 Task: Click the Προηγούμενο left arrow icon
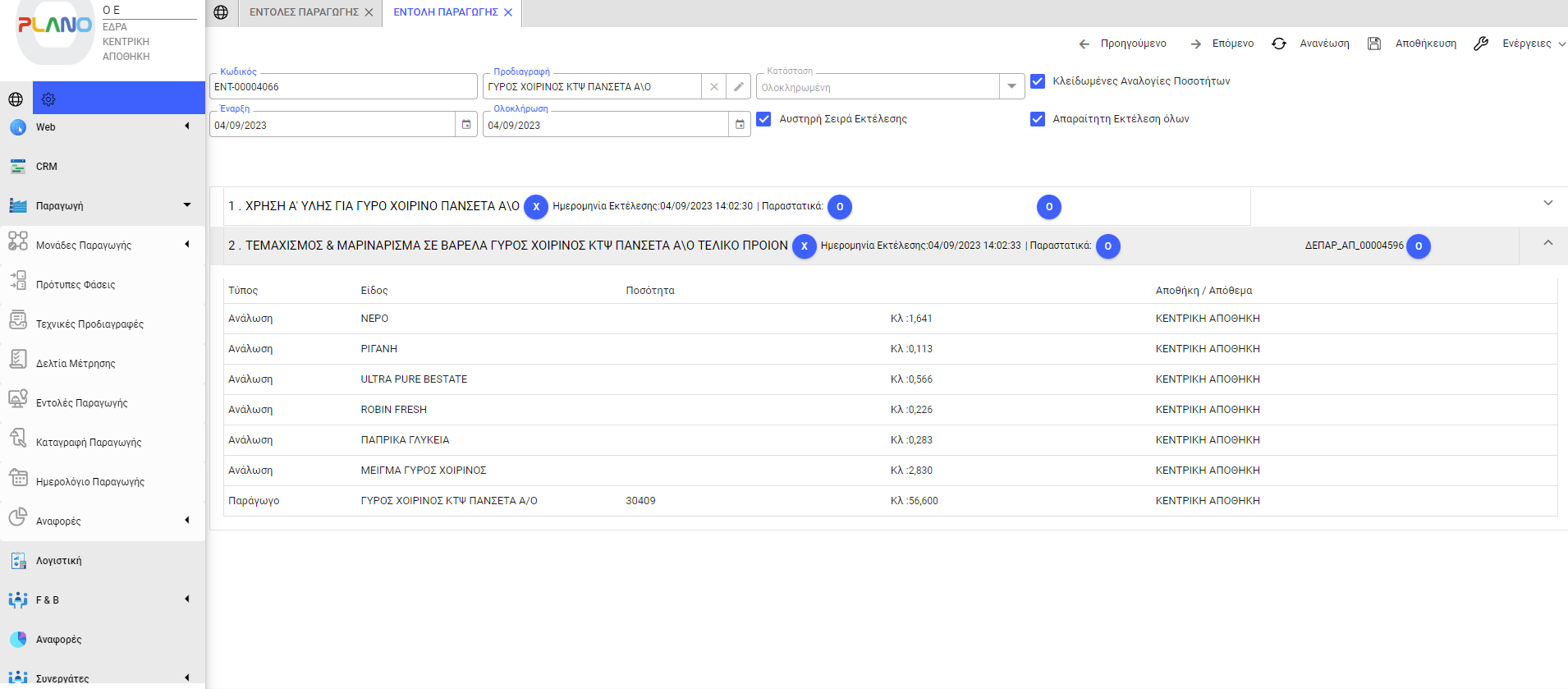tap(1084, 44)
